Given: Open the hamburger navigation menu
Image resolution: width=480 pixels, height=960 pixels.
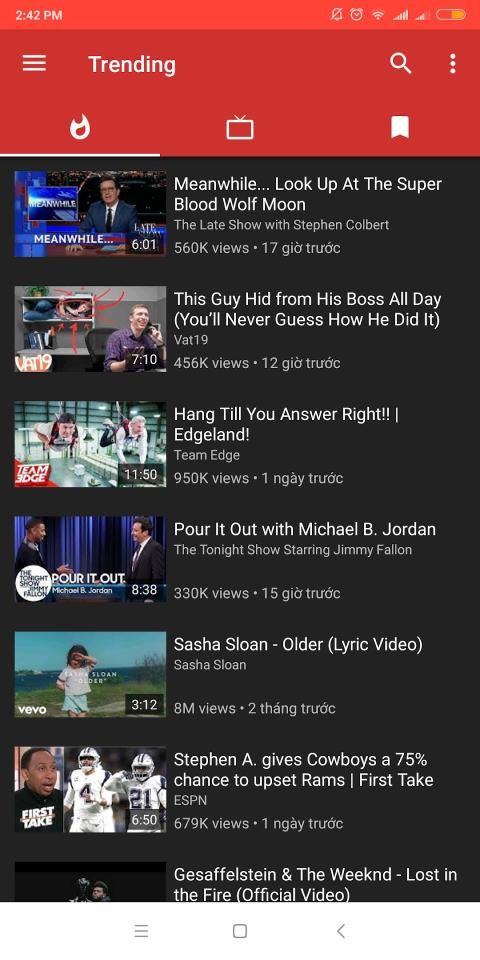Looking at the screenshot, I should 34,64.
